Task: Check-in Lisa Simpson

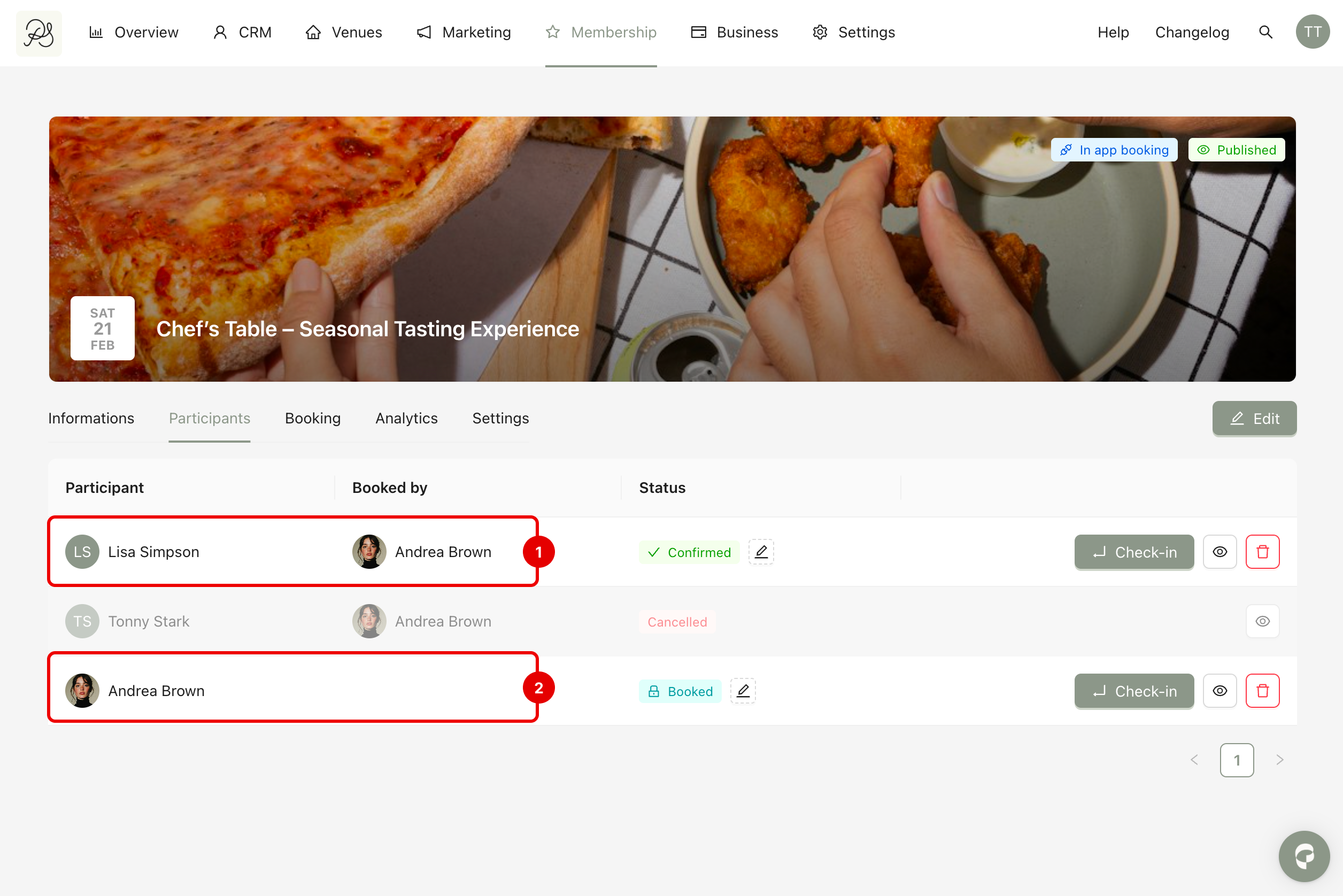Action: click(1133, 552)
